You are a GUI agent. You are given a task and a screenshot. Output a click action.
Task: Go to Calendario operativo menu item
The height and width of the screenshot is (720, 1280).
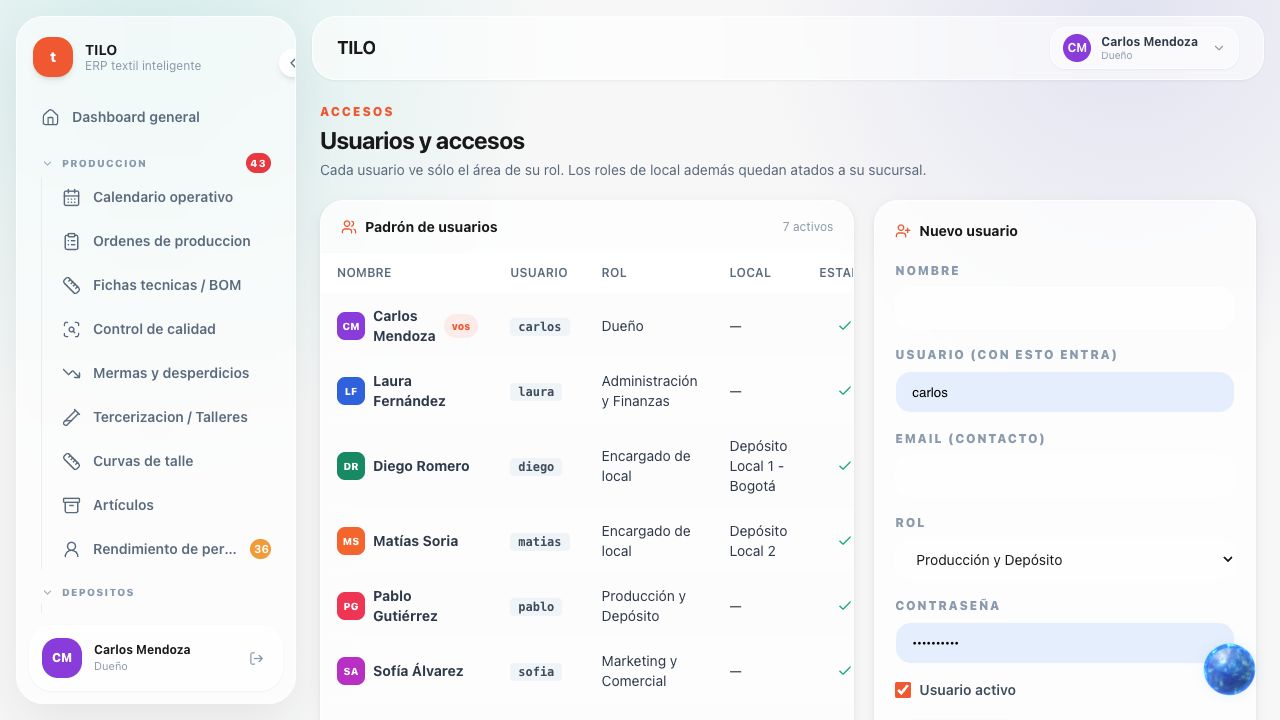click(167, 197)
